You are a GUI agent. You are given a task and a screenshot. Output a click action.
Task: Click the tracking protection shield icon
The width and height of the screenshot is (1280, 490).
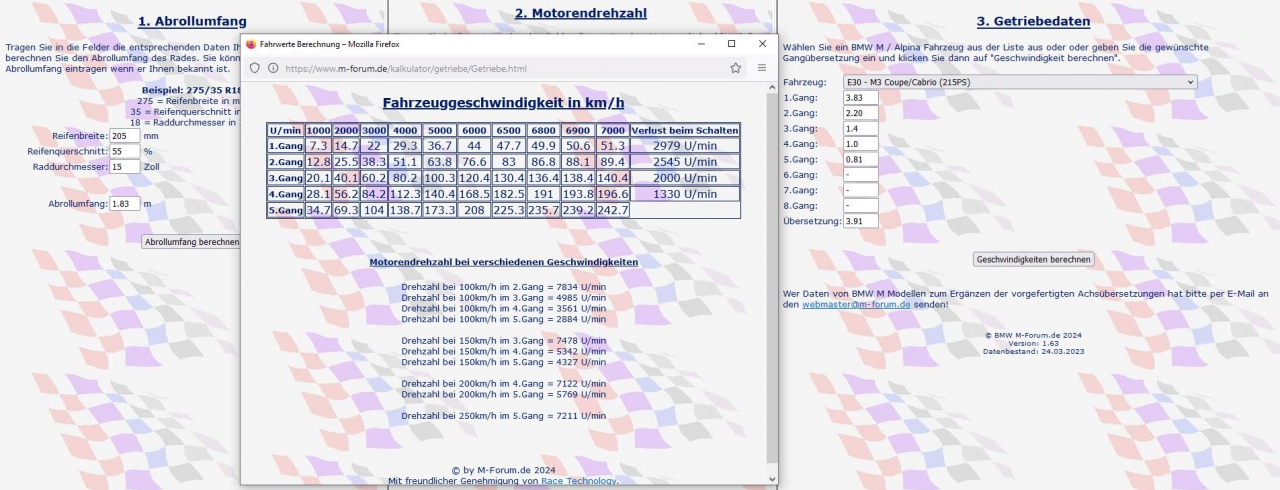click(x=254, y=68)
